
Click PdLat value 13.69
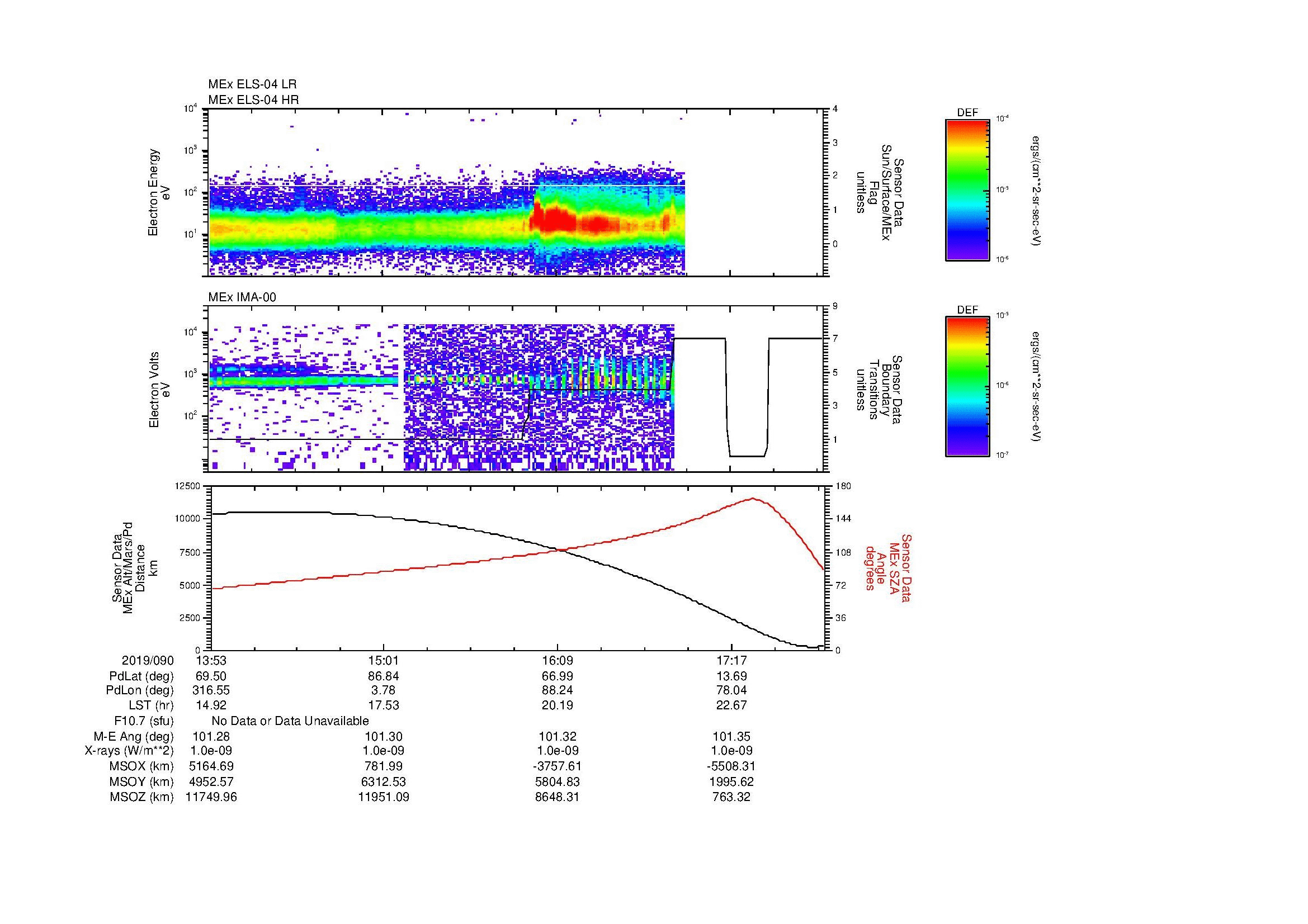(x=731, y=676)
